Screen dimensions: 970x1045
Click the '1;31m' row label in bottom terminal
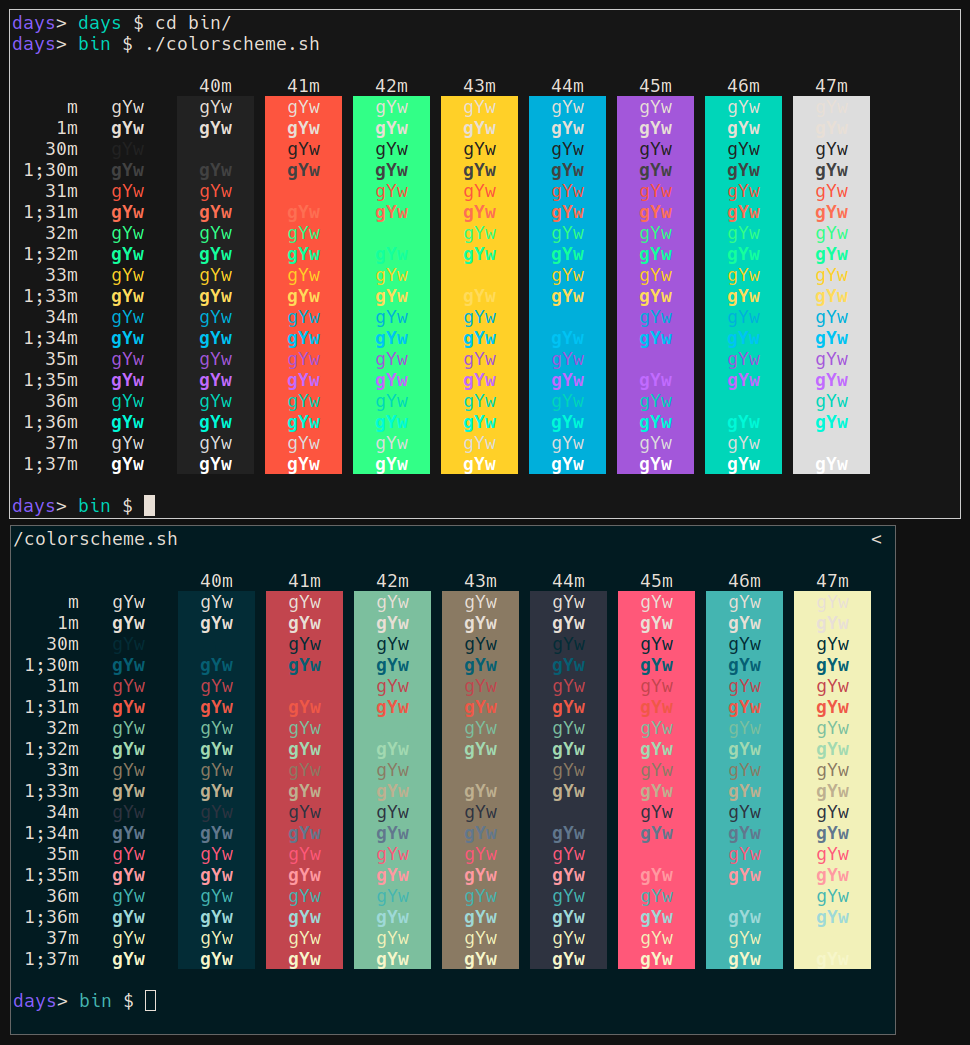tap(52, 707)
